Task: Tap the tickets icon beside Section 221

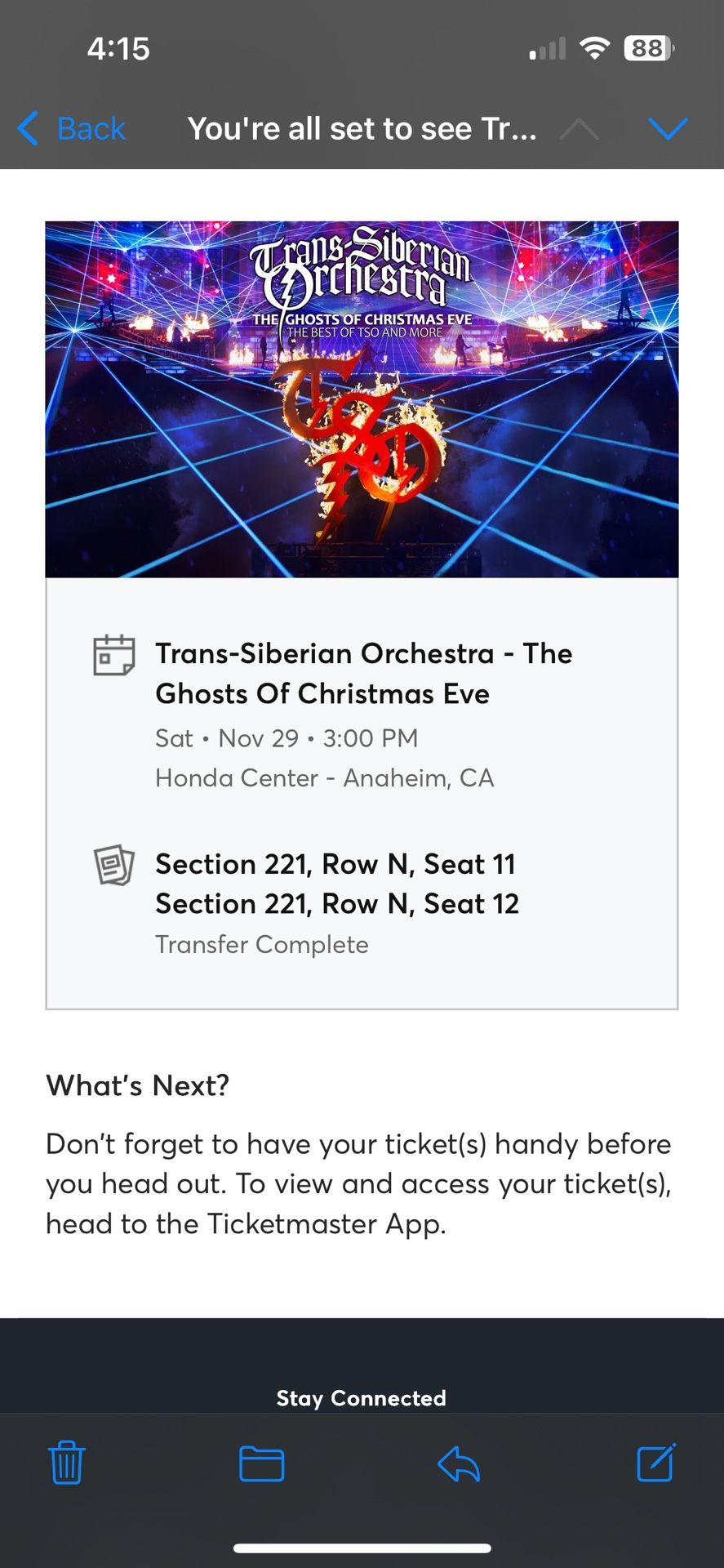Action: (113, 867)
